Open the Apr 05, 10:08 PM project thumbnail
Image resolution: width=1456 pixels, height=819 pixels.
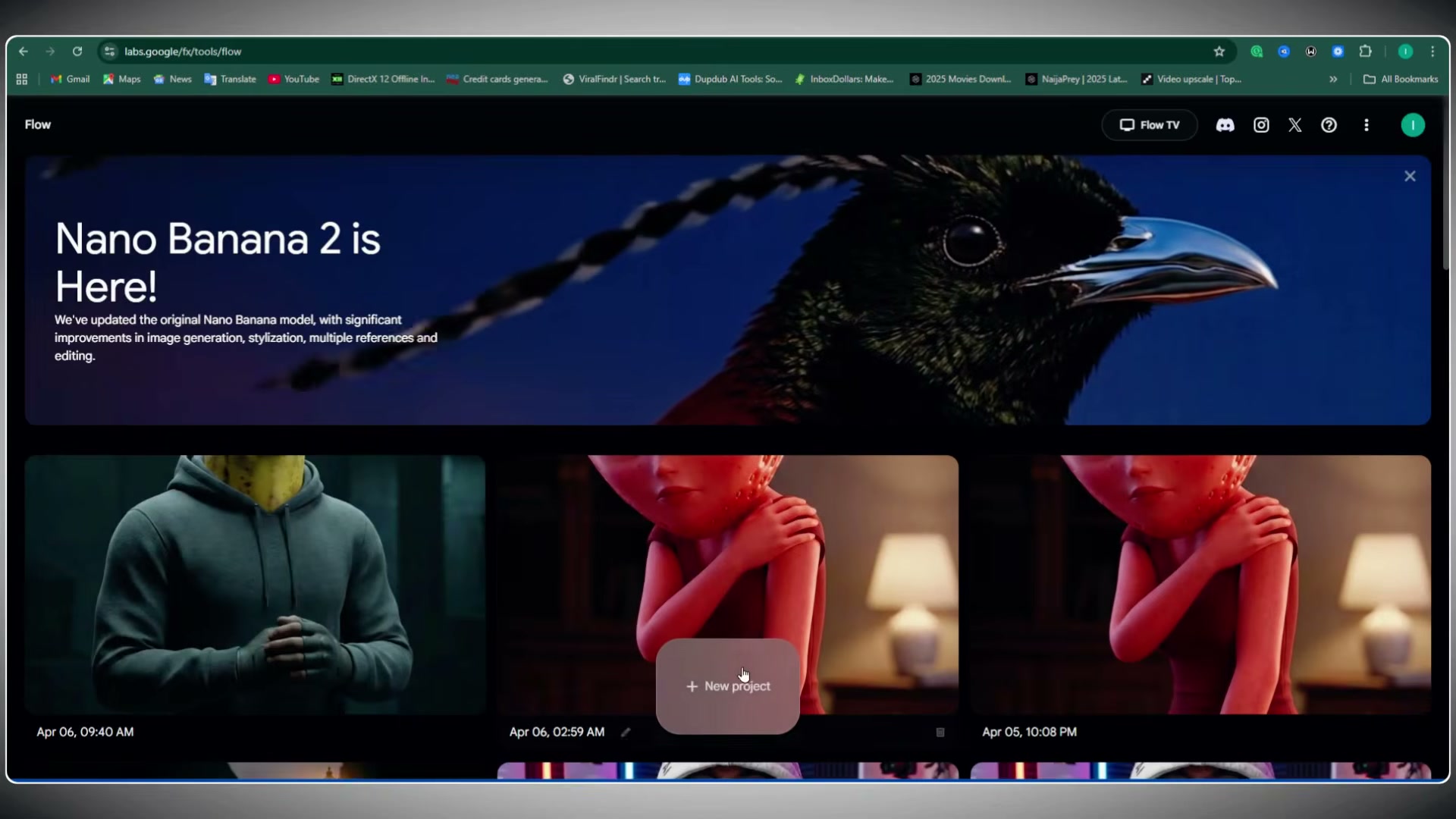pyautogui.click(x=1200, y=585)
